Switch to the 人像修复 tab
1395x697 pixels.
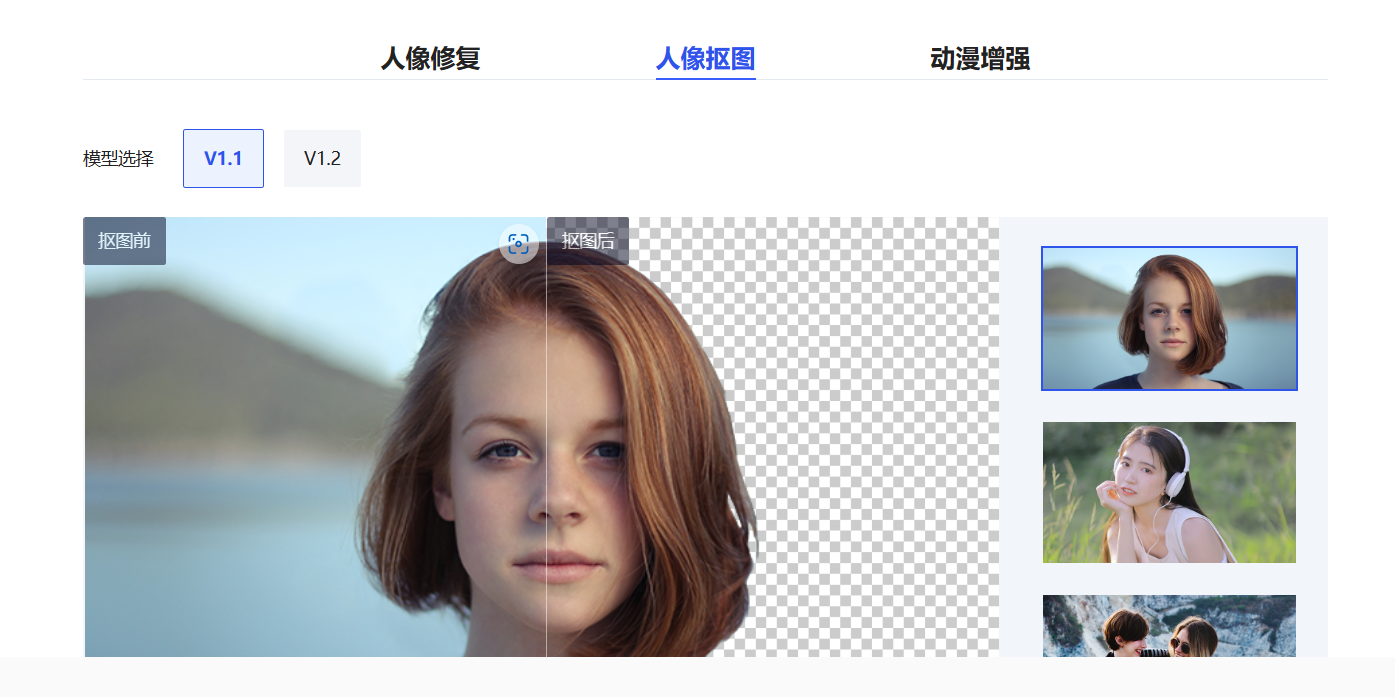(430, 58)
